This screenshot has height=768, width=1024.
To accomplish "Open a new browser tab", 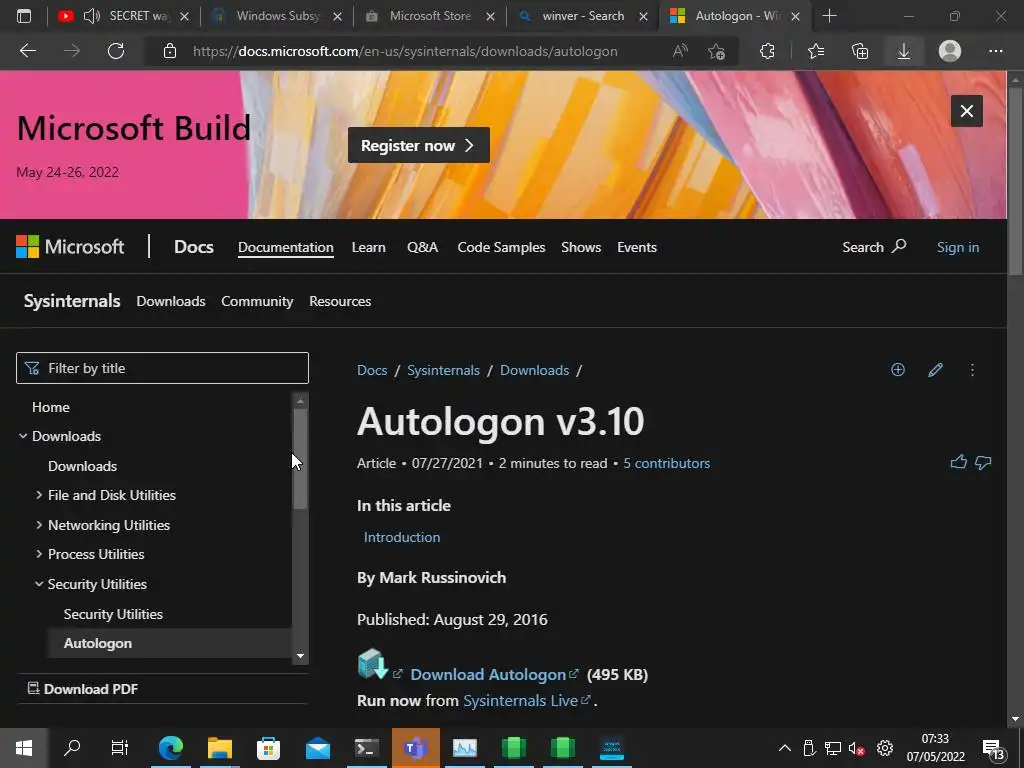I will (x=829, y=16).
